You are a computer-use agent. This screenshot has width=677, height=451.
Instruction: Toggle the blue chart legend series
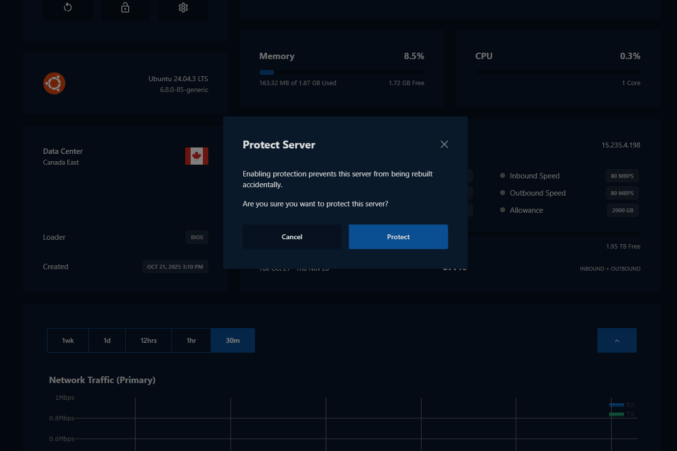pyautogui.click(x=617, y=405)
